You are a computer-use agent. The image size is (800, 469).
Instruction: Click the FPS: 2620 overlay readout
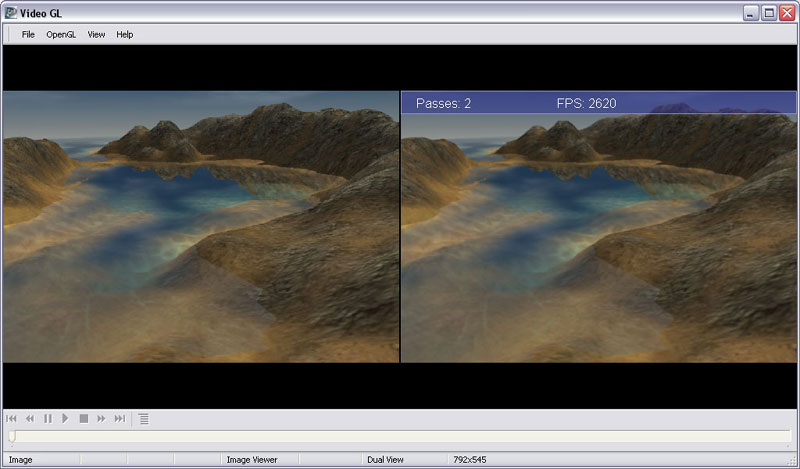pos(587,103)
